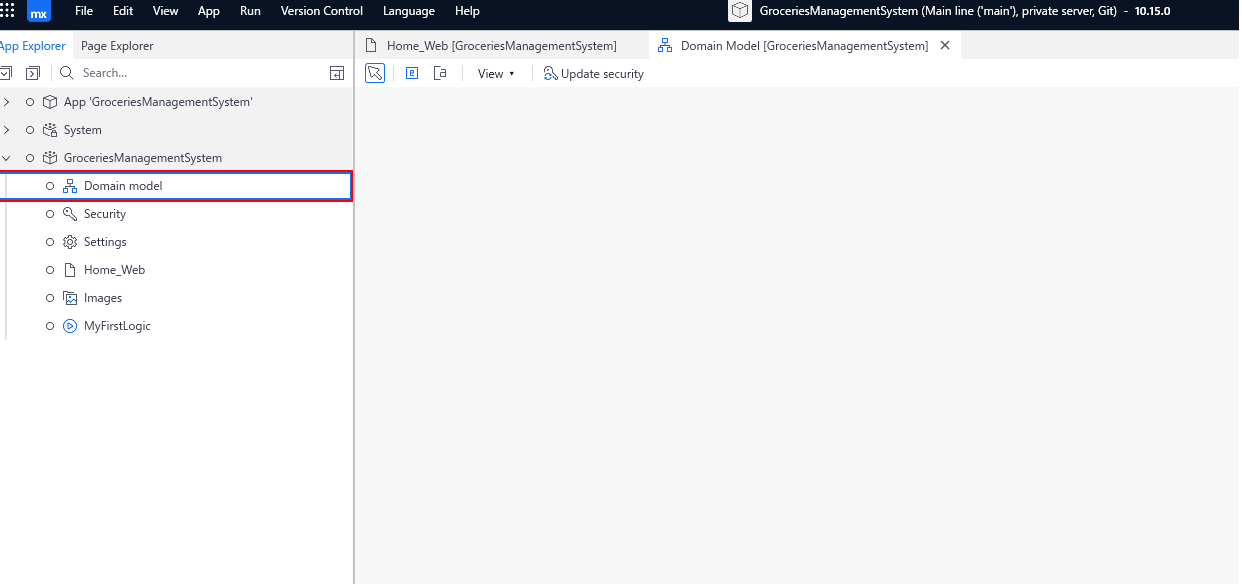Screen dimensions: 1242x586
Task: Open the Help menu
Action: 467,11
